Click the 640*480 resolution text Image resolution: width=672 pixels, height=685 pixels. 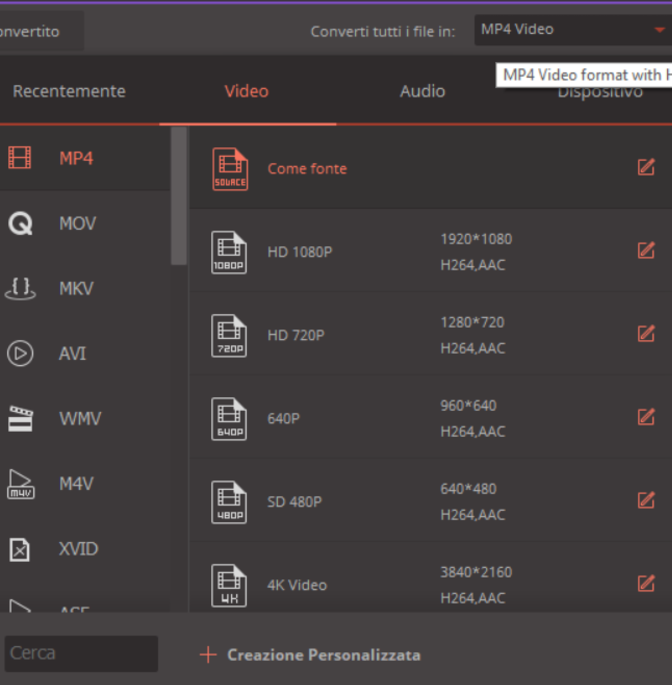pos(468,489)
